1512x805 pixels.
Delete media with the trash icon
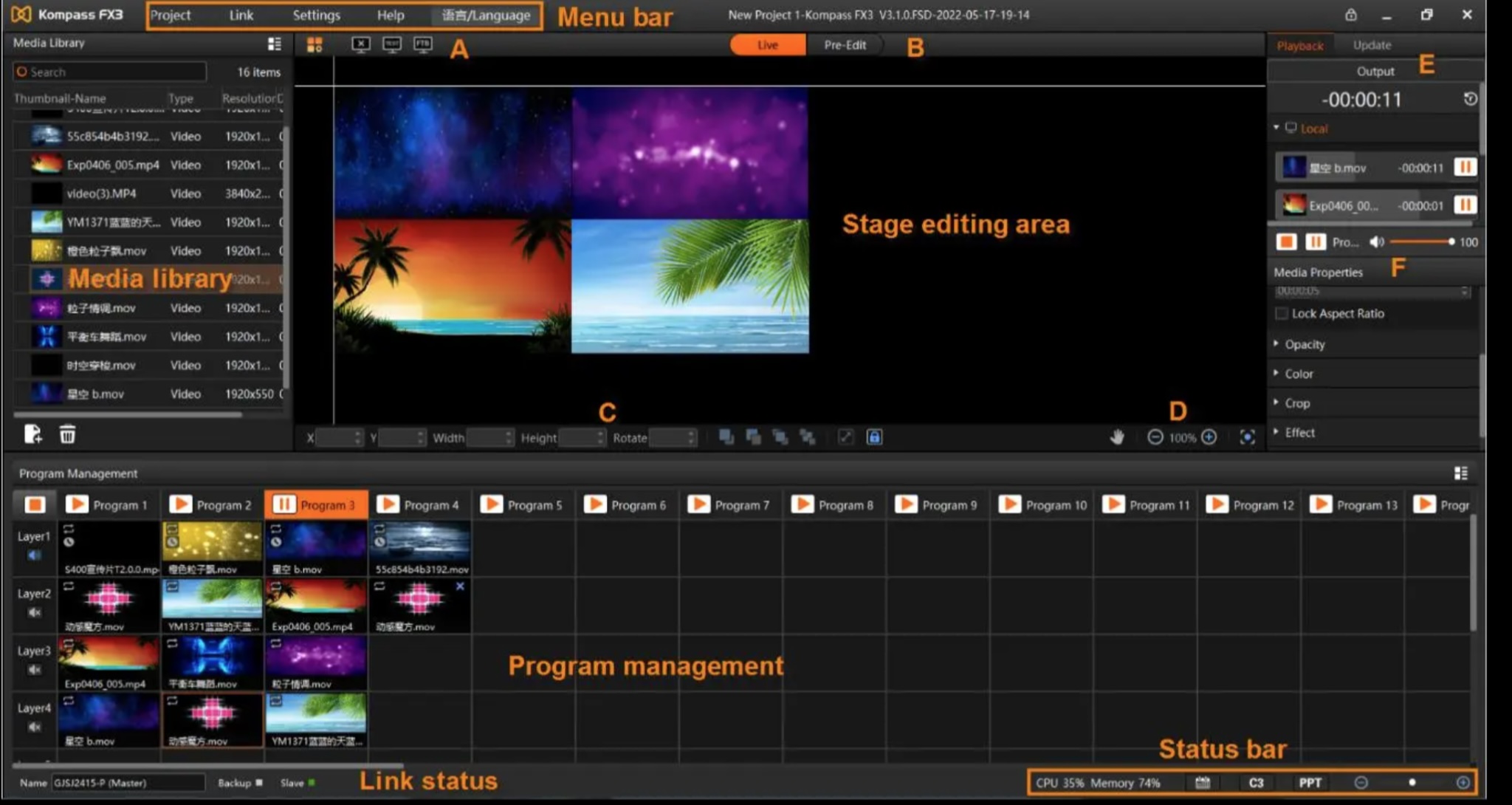tap(67, 434)
